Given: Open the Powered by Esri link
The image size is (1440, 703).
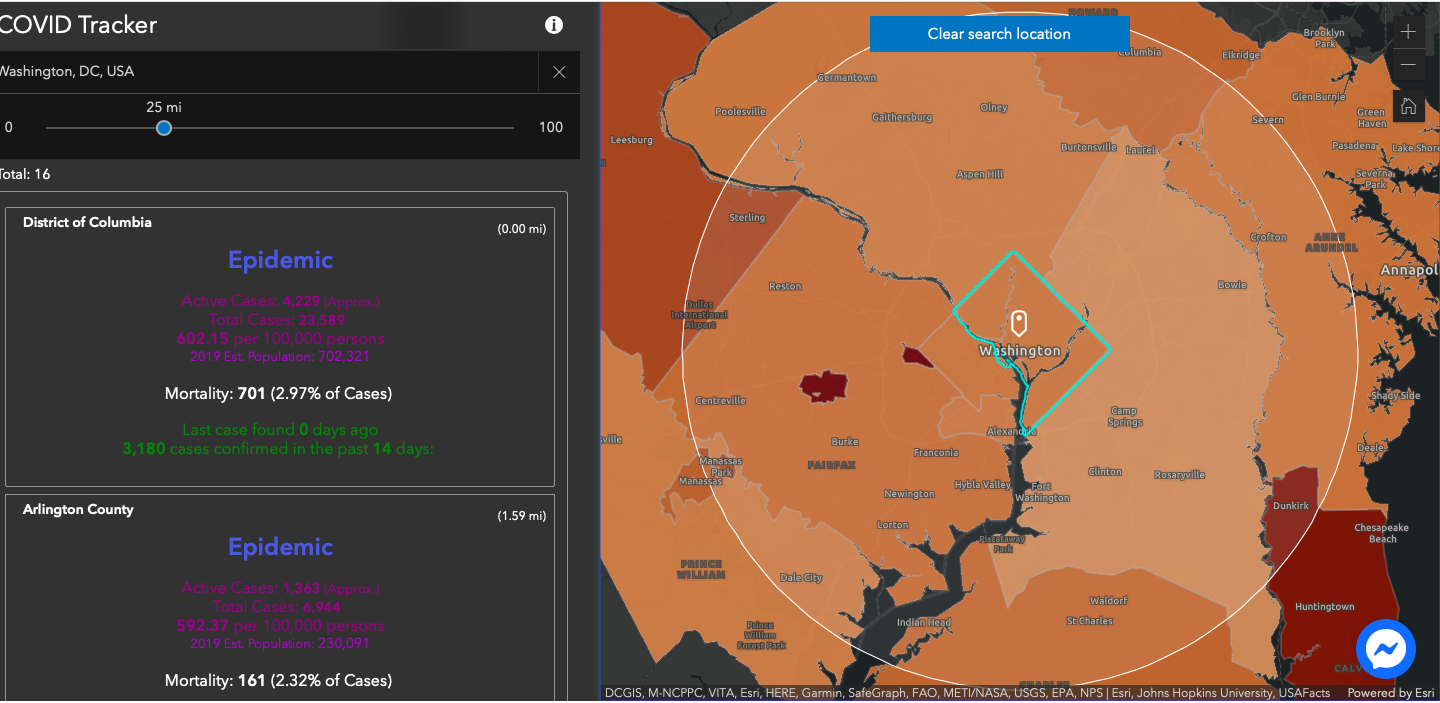Looking at the screenshot, I should [1391, 693].
